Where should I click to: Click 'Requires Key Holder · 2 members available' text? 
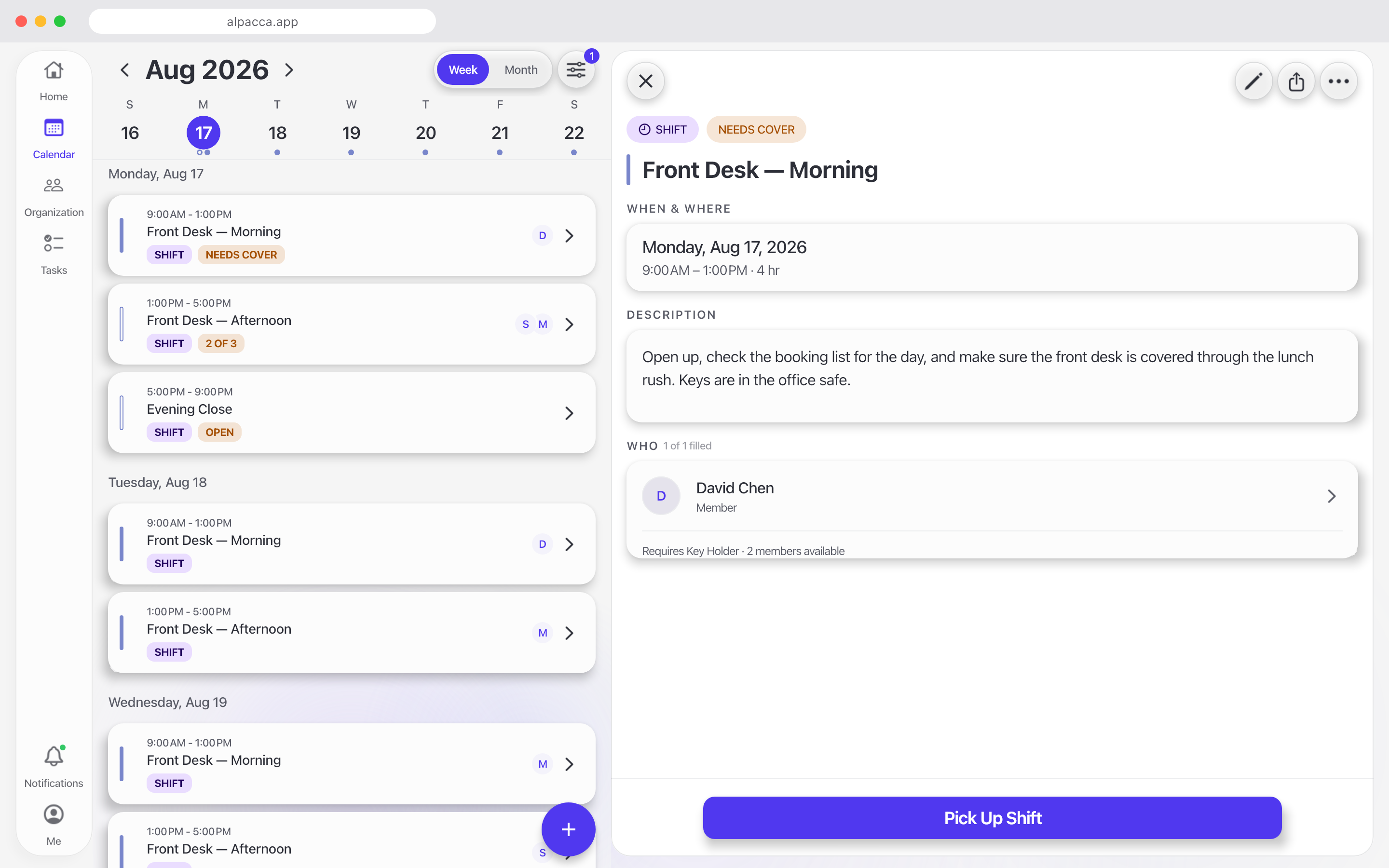click(x=743, y=551)
